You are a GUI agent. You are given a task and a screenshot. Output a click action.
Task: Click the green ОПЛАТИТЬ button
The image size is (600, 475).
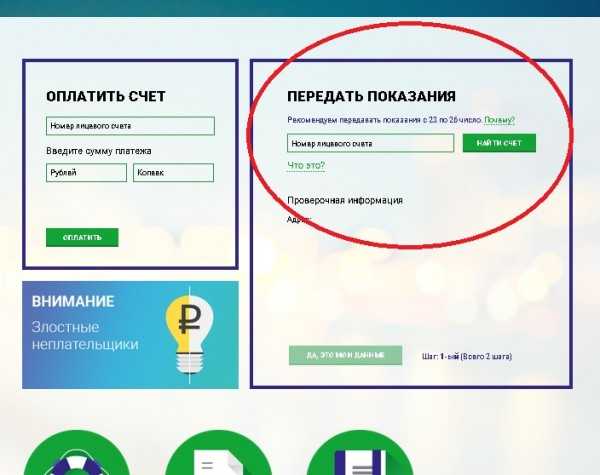pos(82,237)
